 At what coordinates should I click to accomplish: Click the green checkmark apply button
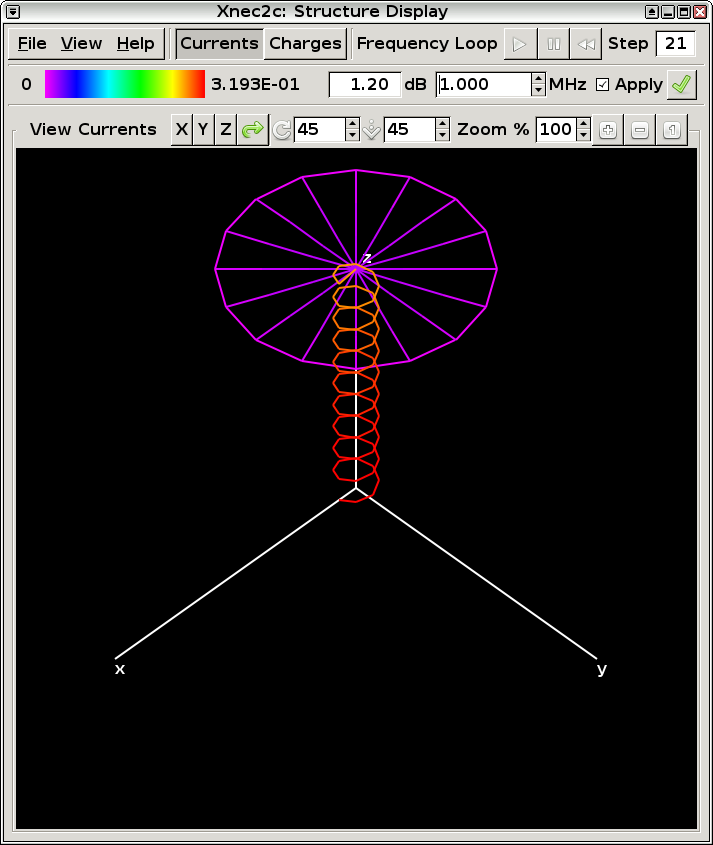coord(682,85)
